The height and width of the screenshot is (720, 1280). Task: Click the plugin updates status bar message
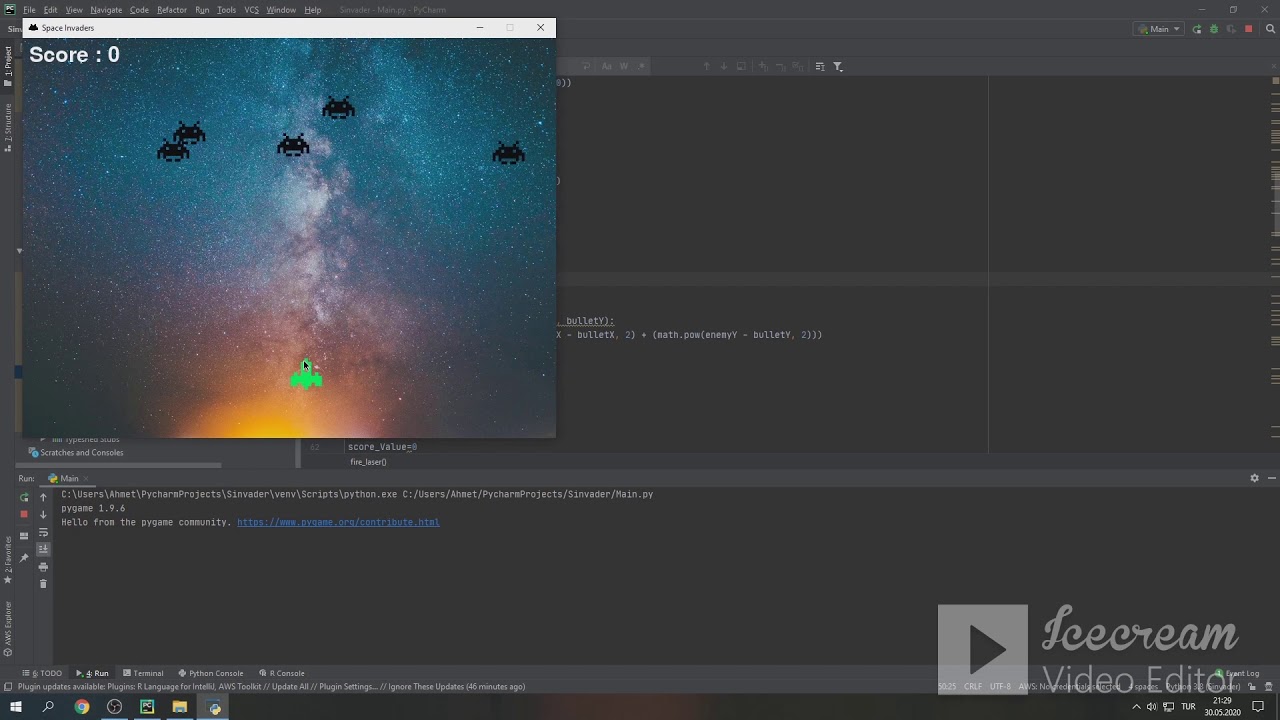[271, 687]
